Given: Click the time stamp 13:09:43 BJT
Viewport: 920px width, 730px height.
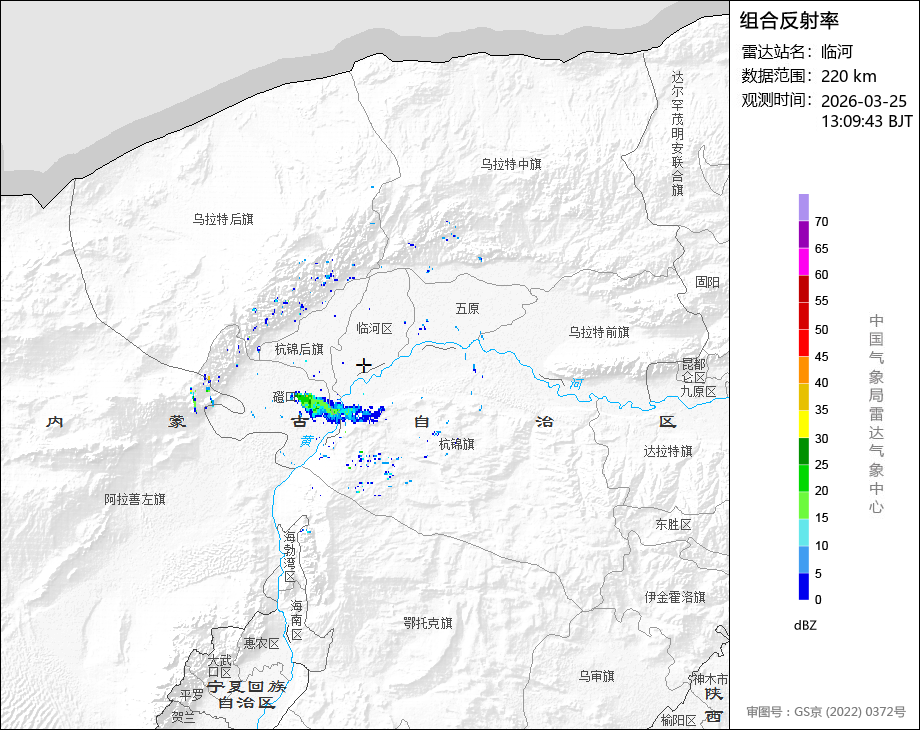Looking at the screenshot, I should click(x=867, y=121).
